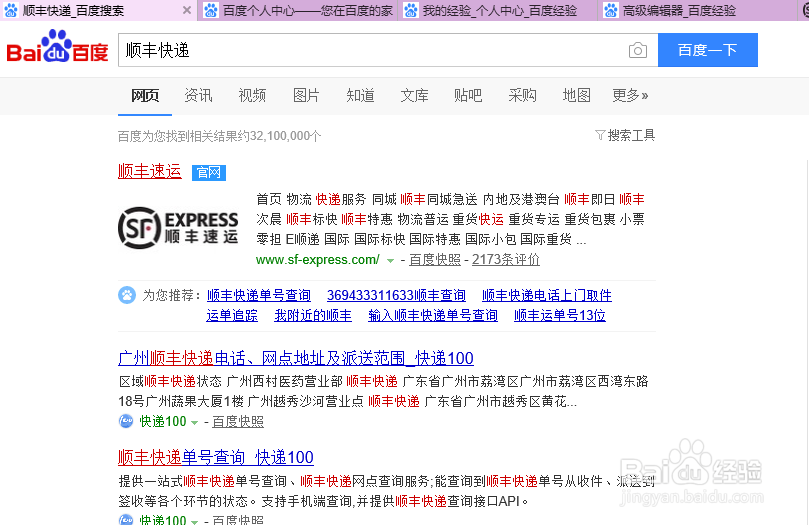Select the 视频 search category

252,95
